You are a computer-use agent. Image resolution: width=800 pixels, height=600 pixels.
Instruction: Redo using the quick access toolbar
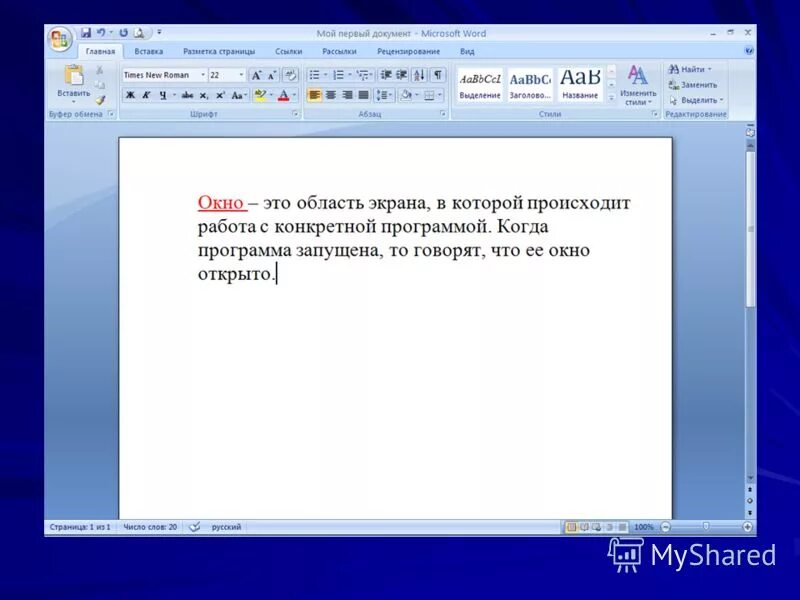123,33
